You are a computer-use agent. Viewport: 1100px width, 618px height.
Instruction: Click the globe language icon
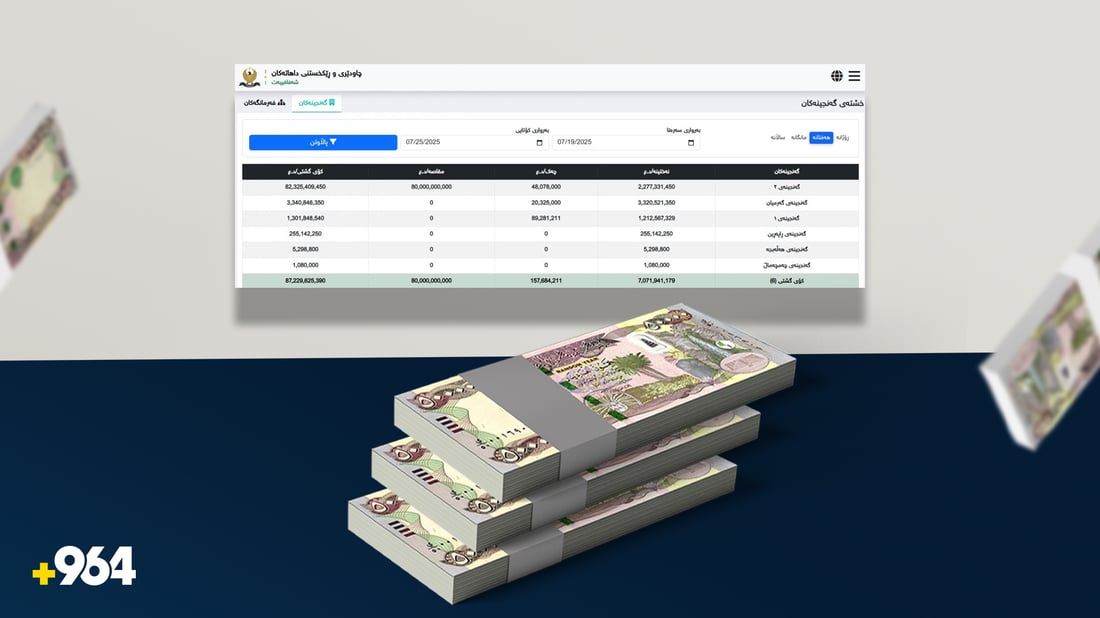(837, 76)
